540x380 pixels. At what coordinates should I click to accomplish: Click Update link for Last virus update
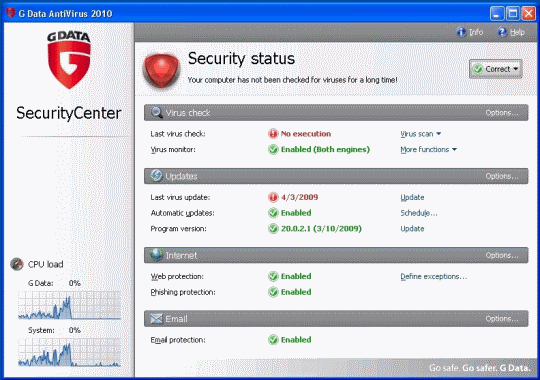(412, 197)
